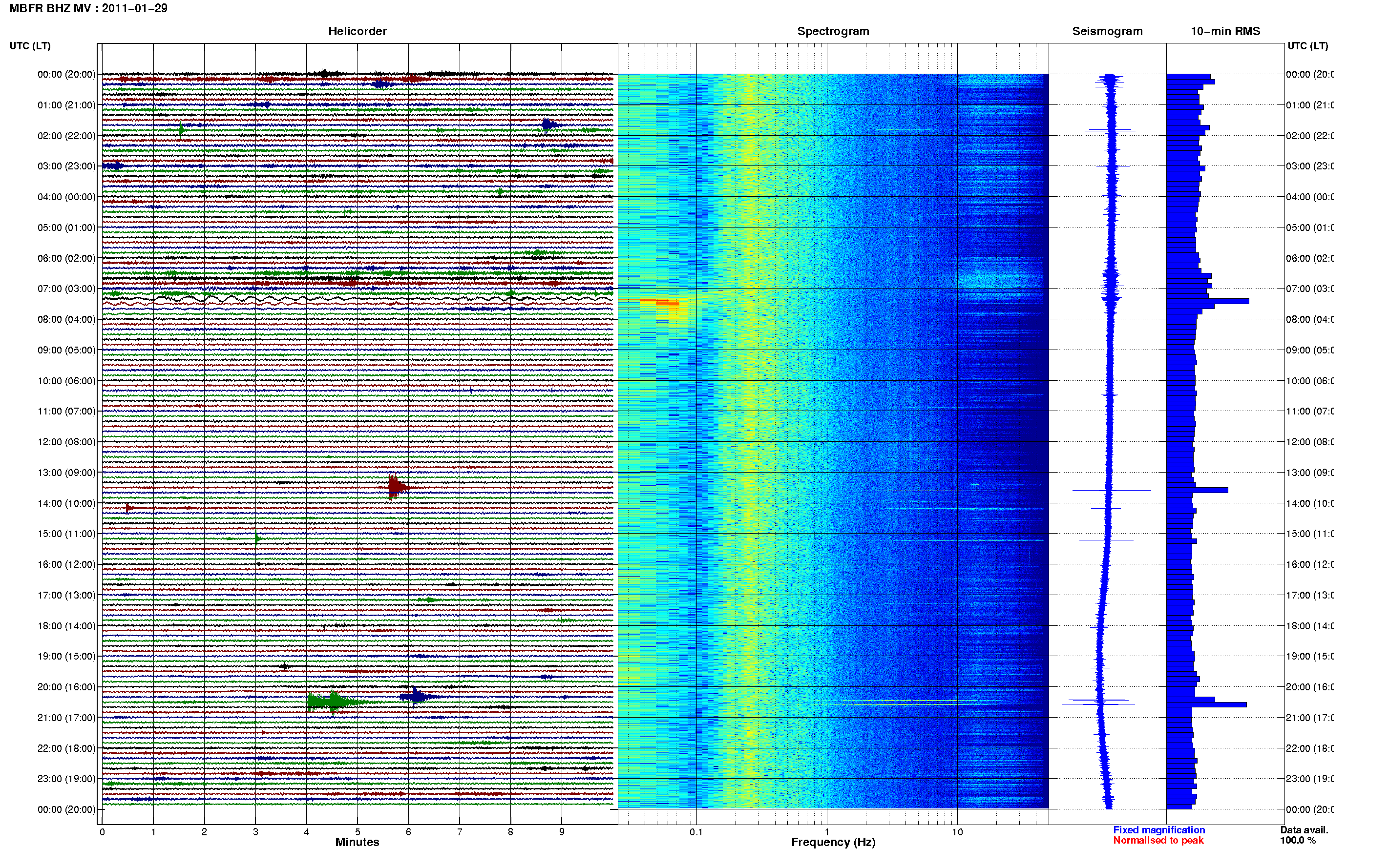
Task: Click the 04:00 (00:00) Helicorder time label
Action: point(66,197)
